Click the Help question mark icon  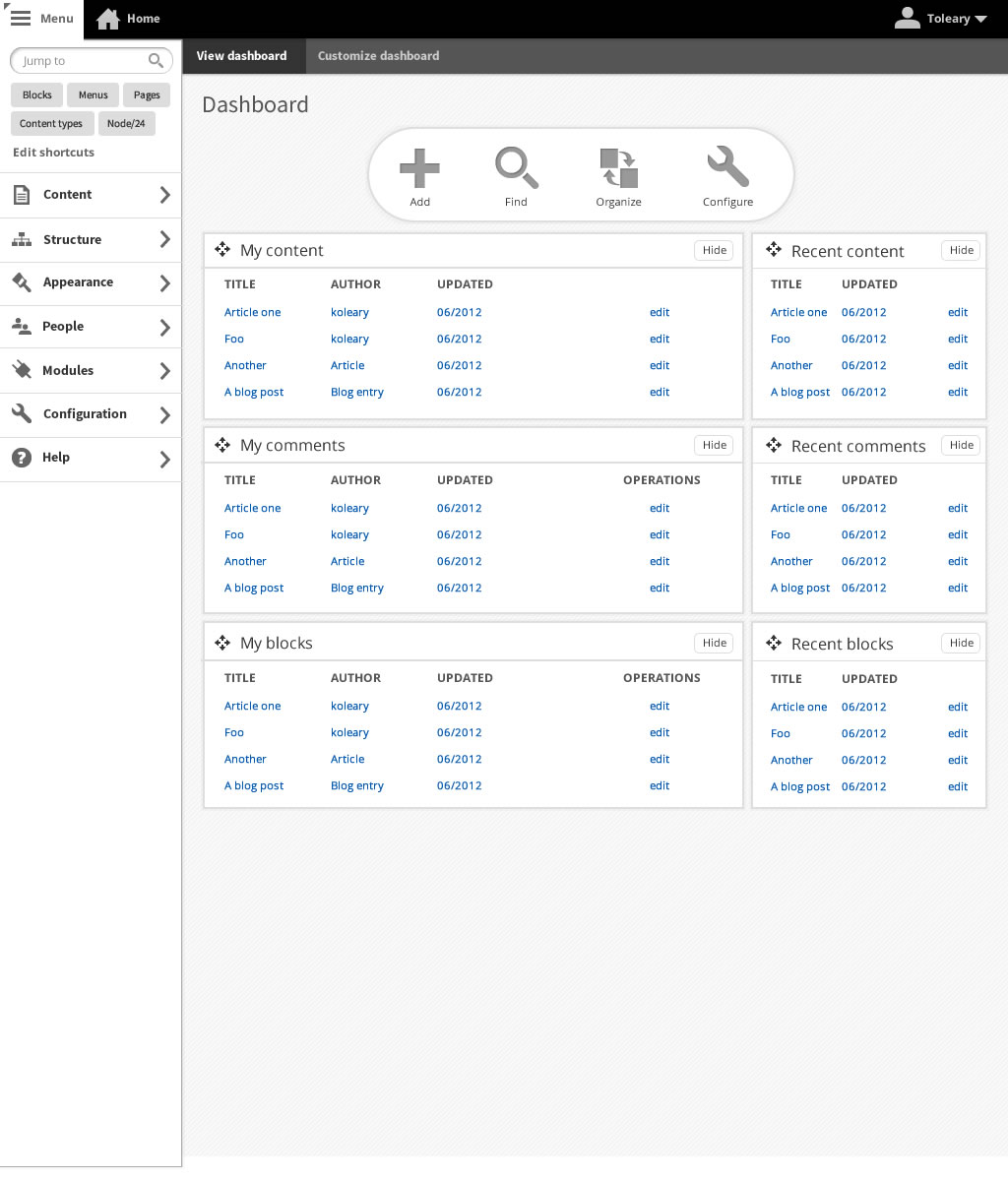click(x=22, y=458)
